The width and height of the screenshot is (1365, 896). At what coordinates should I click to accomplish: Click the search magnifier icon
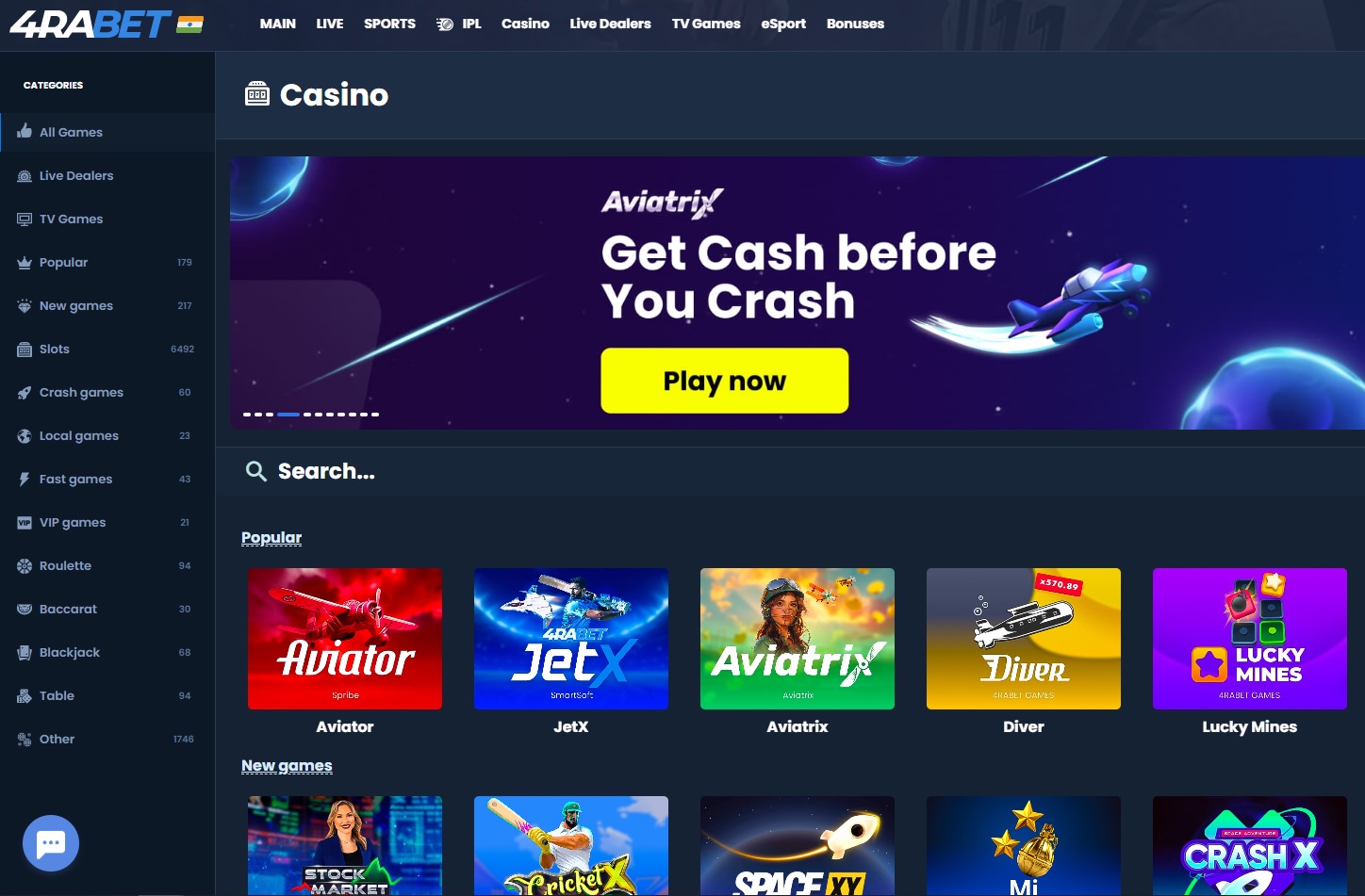coord(255,471)
